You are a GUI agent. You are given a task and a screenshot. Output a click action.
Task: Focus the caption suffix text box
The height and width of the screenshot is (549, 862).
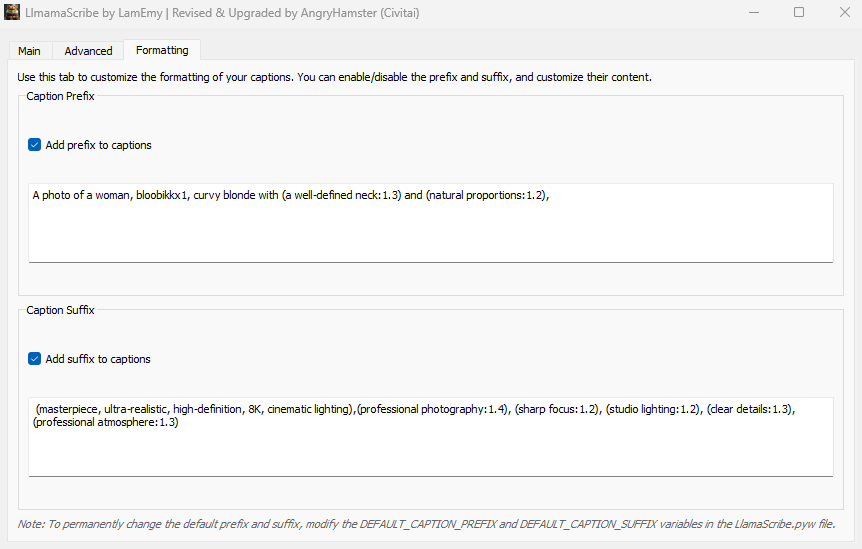[430, 450]
